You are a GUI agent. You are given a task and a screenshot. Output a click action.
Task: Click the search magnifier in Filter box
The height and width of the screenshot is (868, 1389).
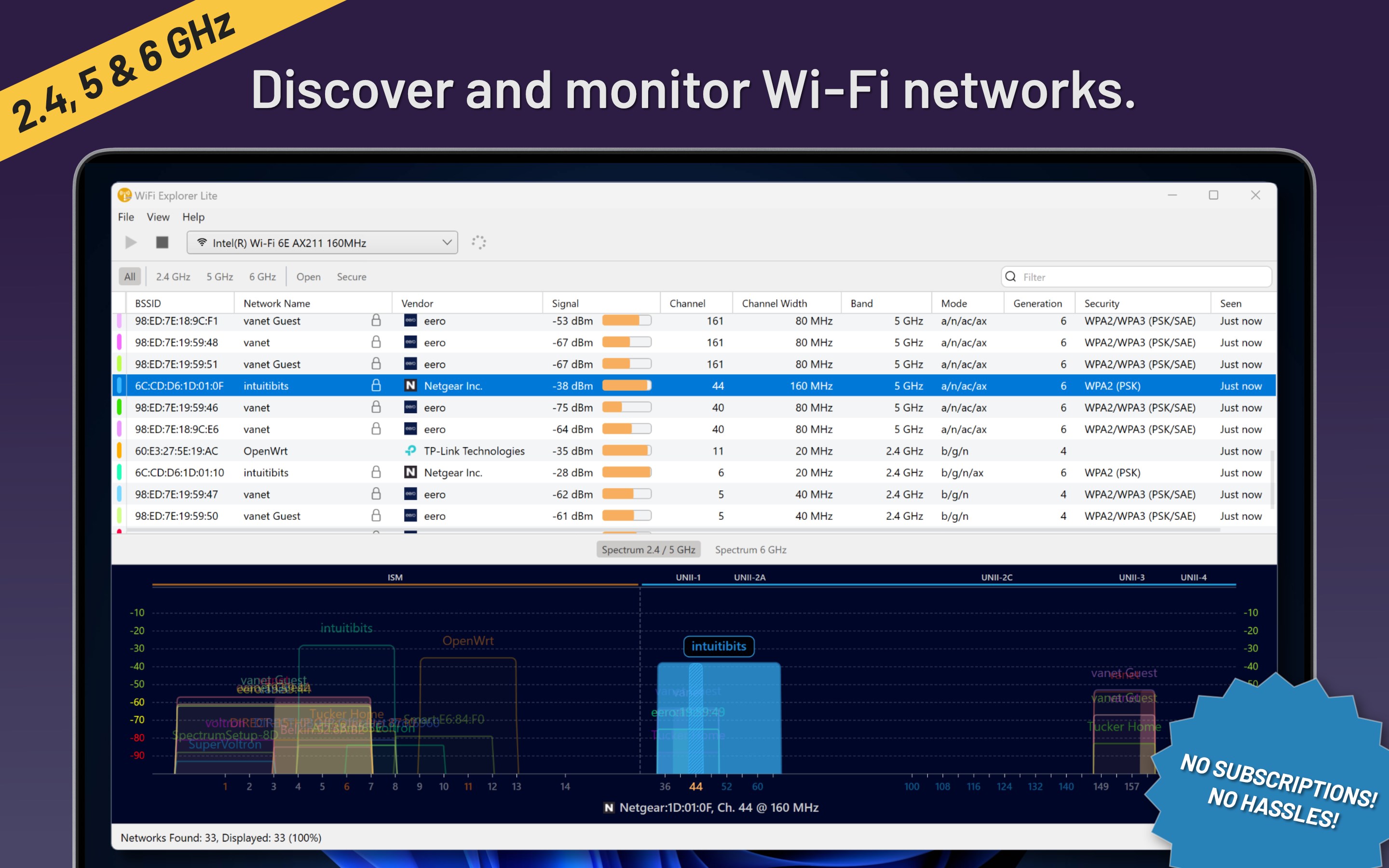[x=1011, y=277]
